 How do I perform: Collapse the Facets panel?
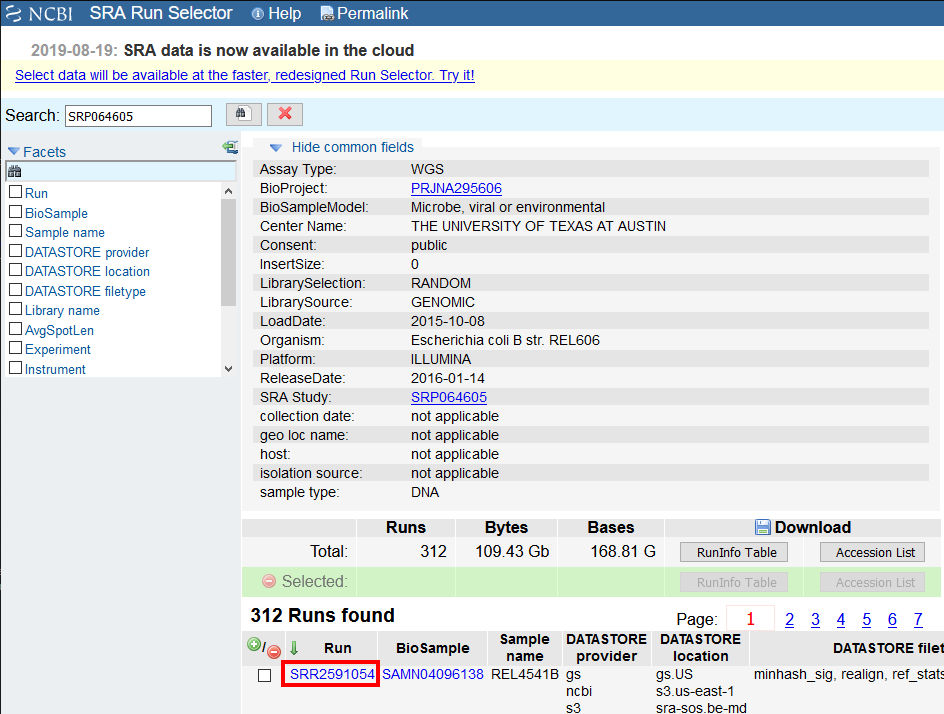14,149
